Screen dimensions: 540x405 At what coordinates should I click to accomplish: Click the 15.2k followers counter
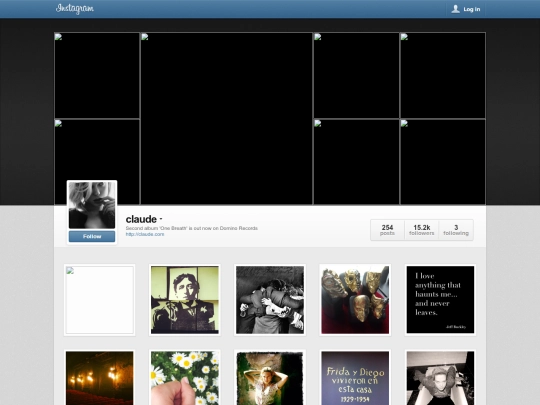(422, 230)
